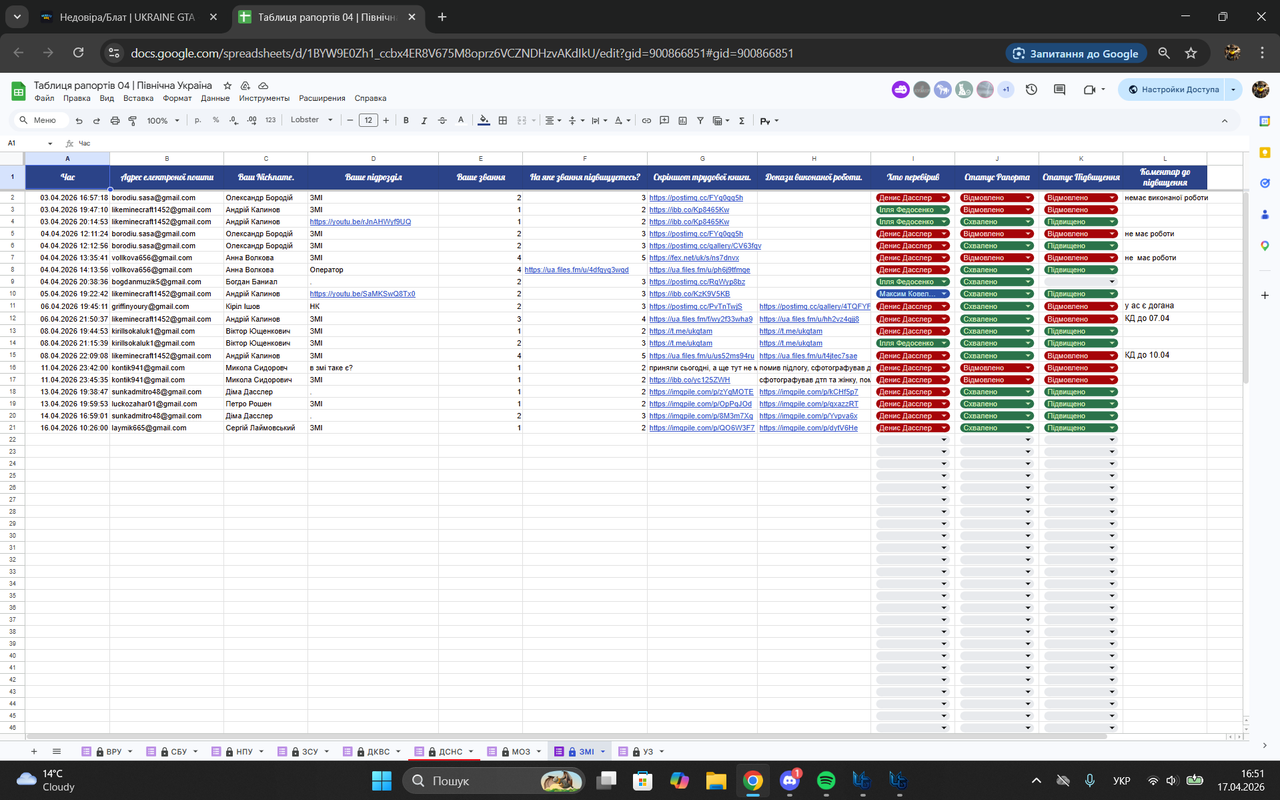Open text wrapping dropdown
The height and width of the screenshot is (800, 1280).
[x=598, y=120]
